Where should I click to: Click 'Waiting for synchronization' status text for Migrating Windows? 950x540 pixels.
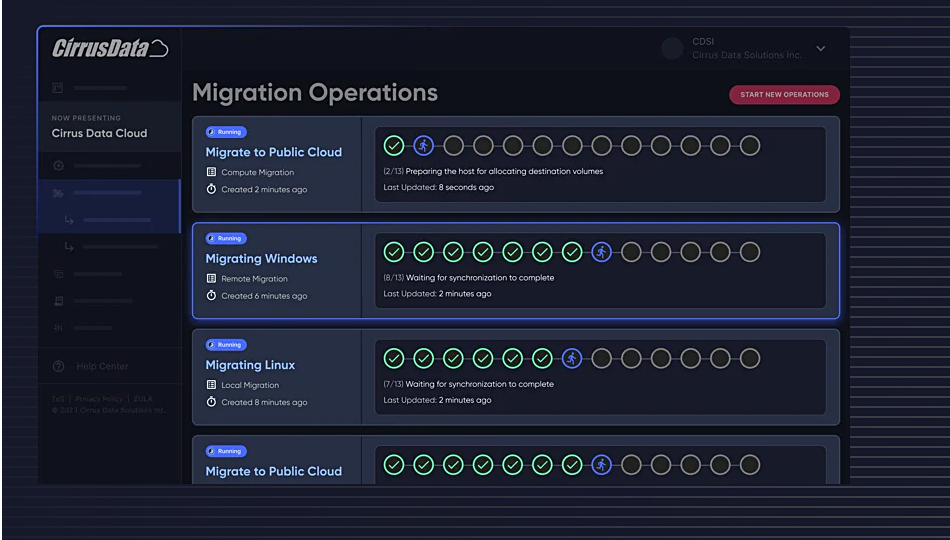pos(480,278)
